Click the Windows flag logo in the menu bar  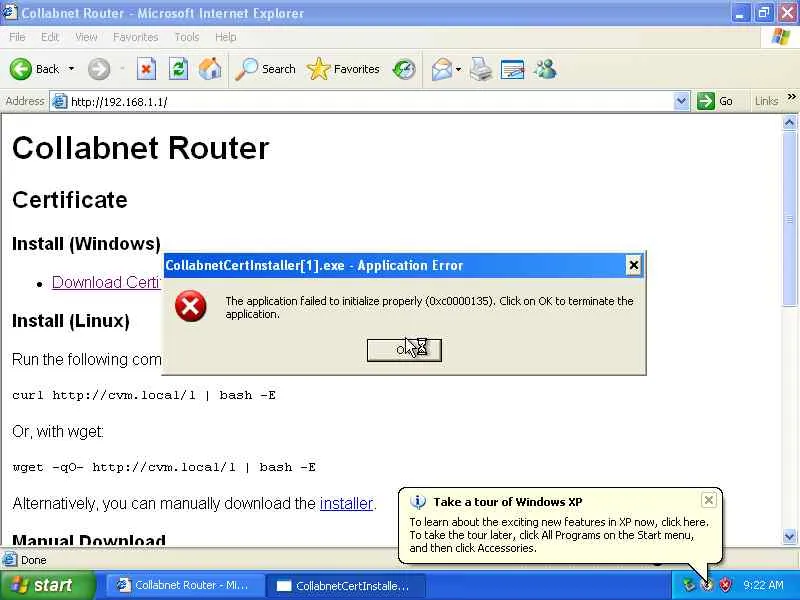(x=780, y=37)
